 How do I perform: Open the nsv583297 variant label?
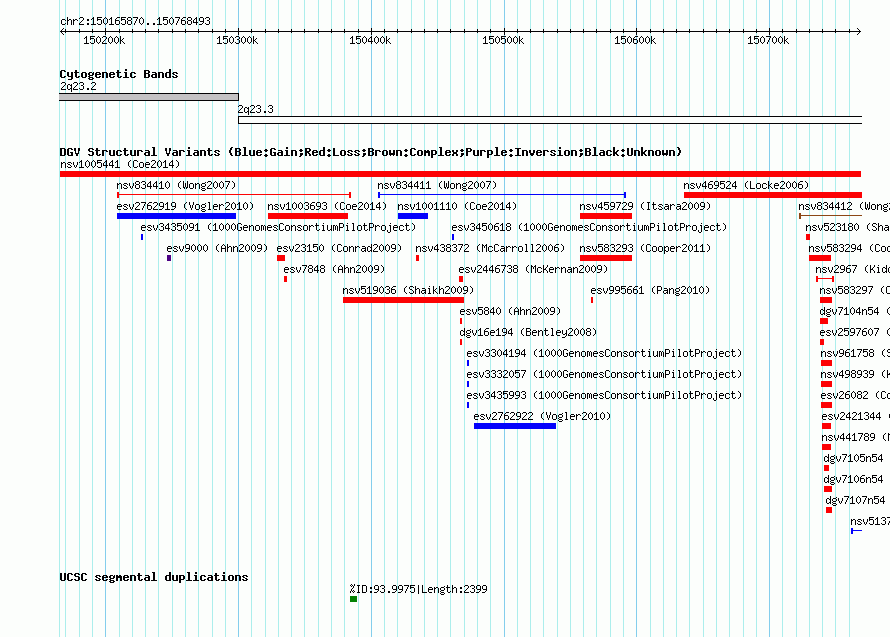click(854, 290)
